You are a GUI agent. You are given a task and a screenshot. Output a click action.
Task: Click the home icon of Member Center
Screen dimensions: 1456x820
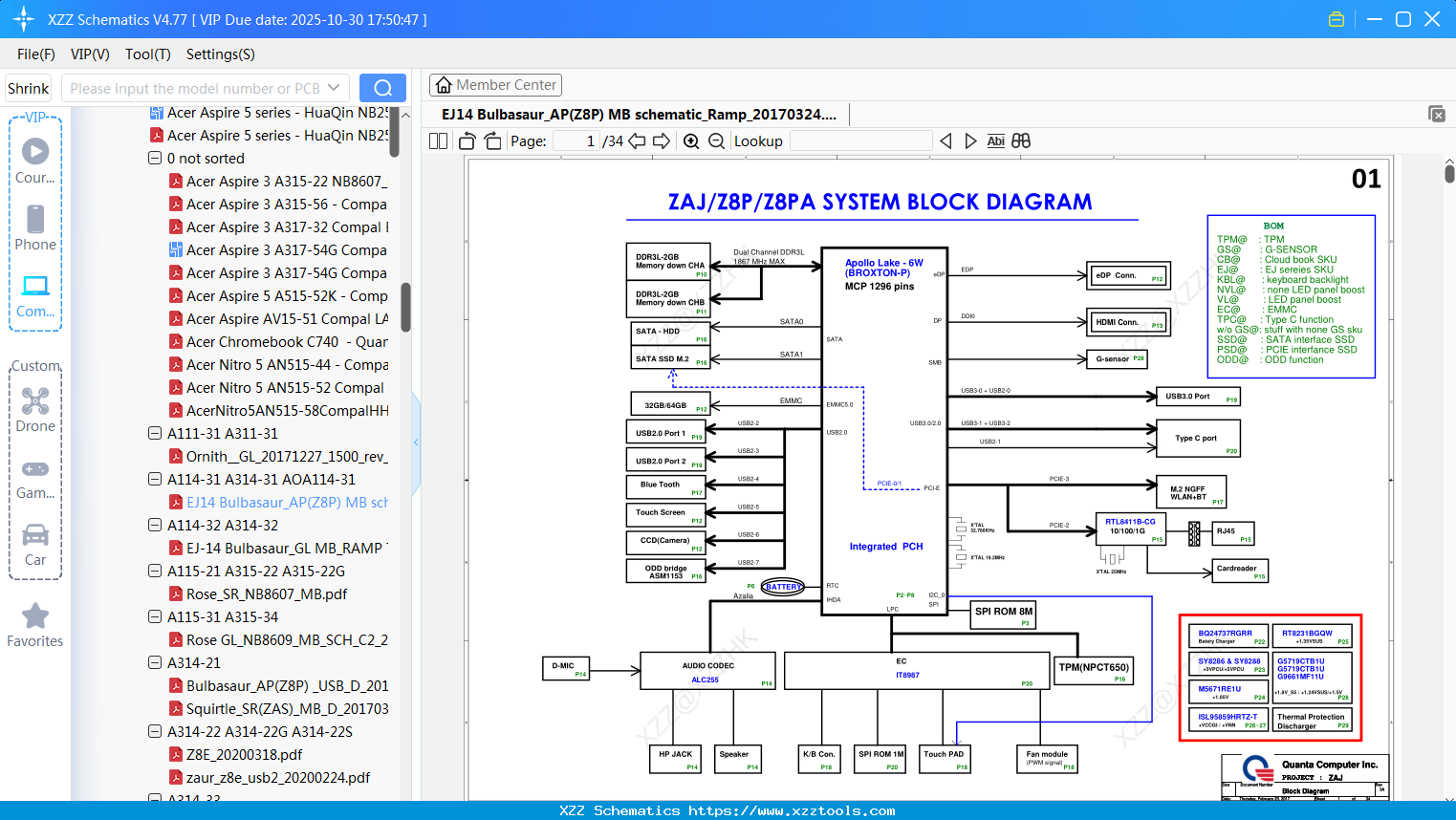click(444, 85)
